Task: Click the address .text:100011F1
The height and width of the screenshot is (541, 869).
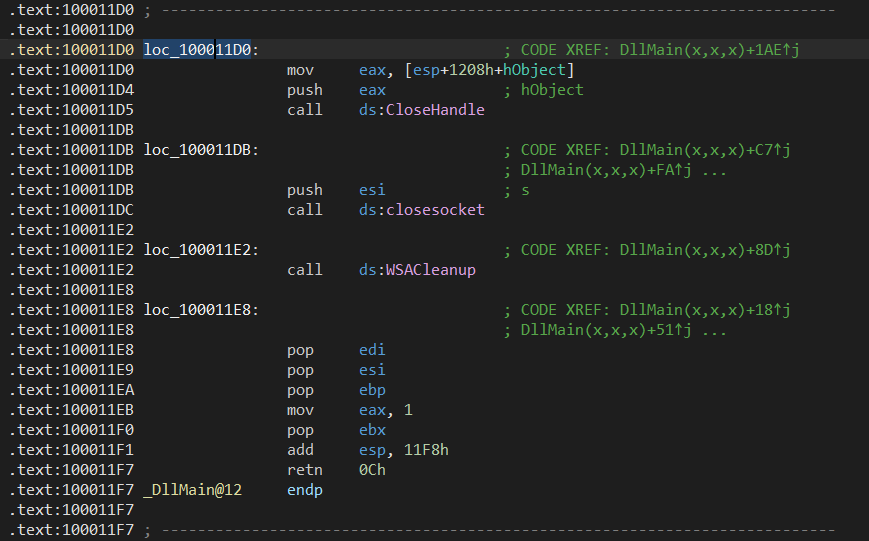Action: (x=71, y=450)
